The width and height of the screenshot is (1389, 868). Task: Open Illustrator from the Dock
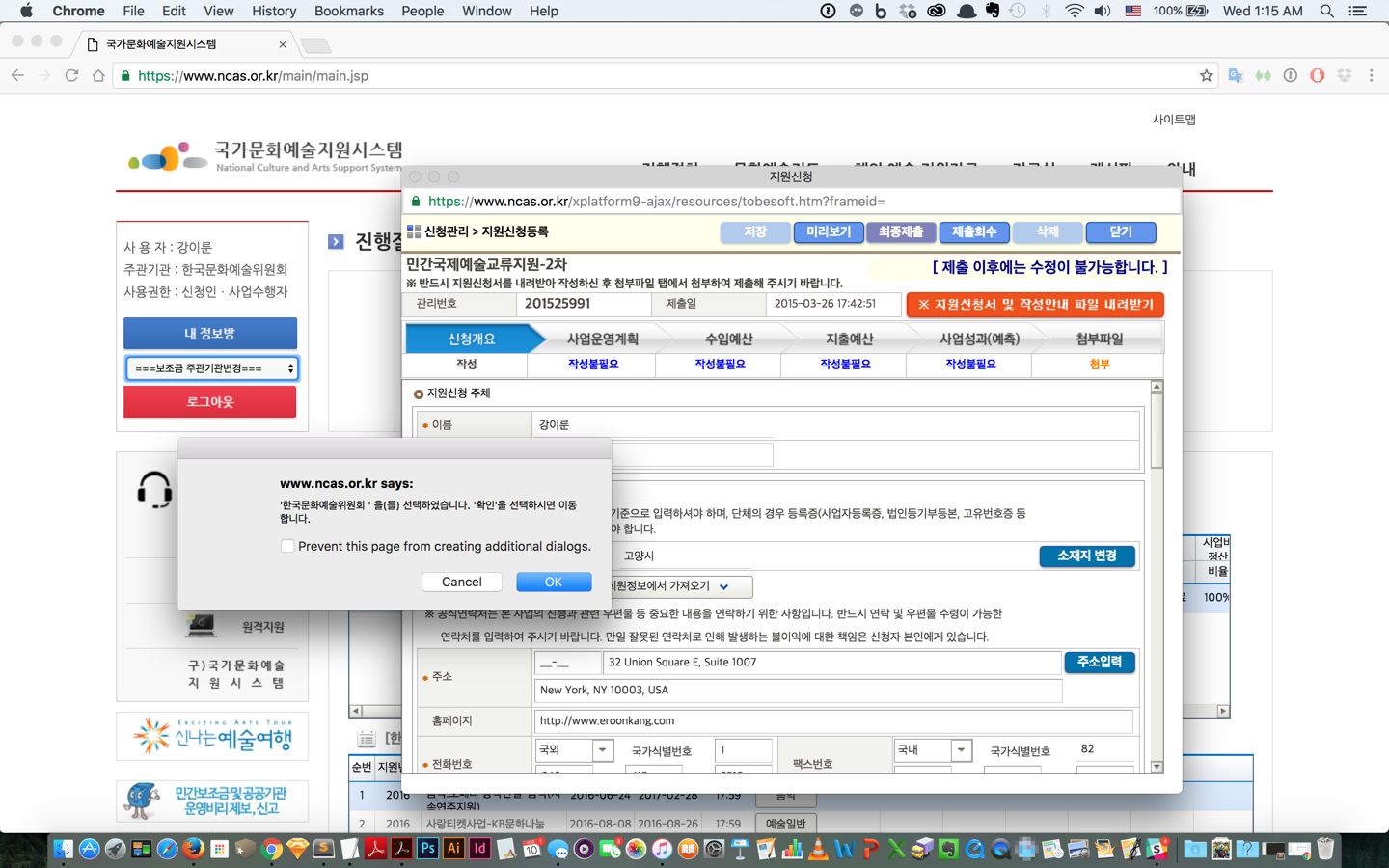pos(453,849)
